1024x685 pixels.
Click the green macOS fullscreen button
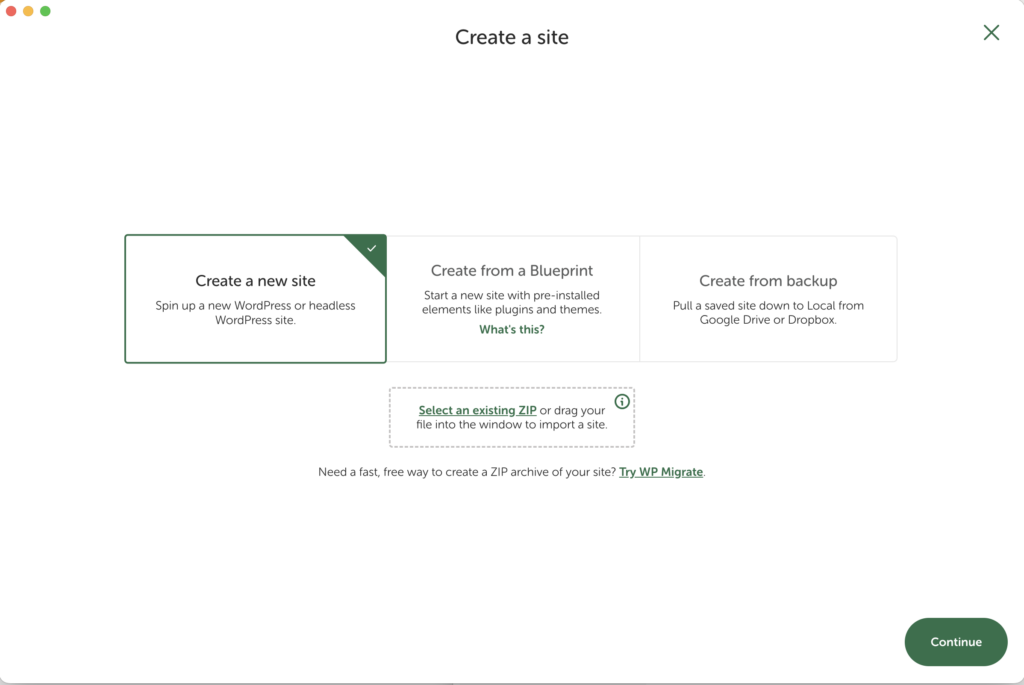tap(45, 11)
